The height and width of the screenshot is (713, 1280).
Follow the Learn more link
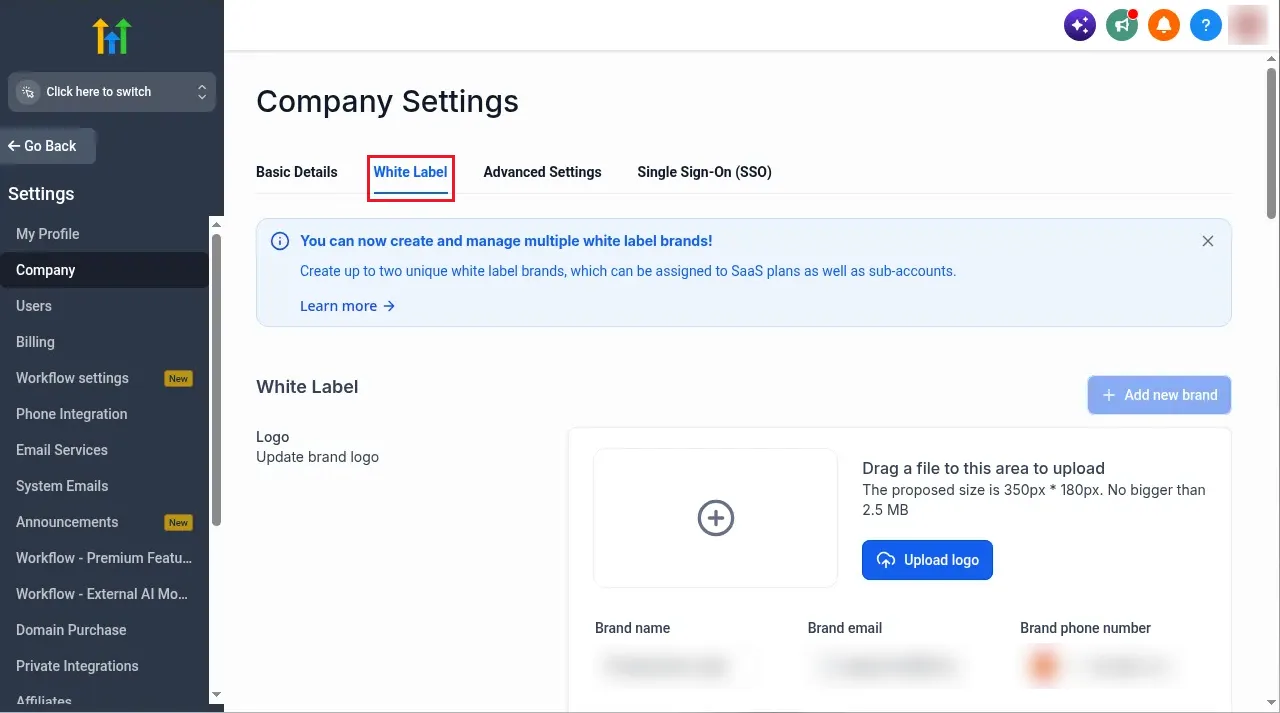point(348,306)
